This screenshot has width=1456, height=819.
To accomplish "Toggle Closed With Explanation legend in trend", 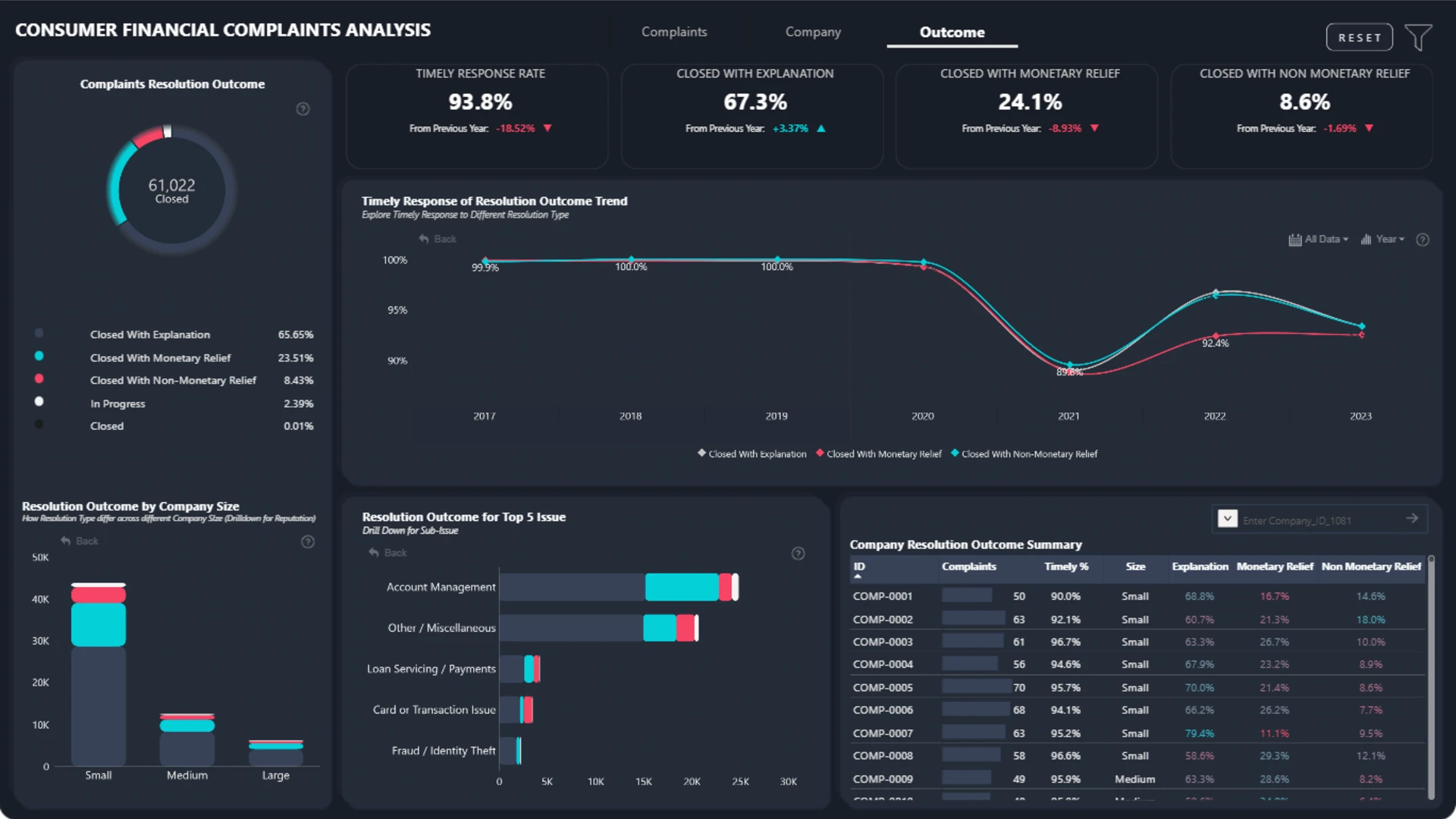I will coord(752,453).
